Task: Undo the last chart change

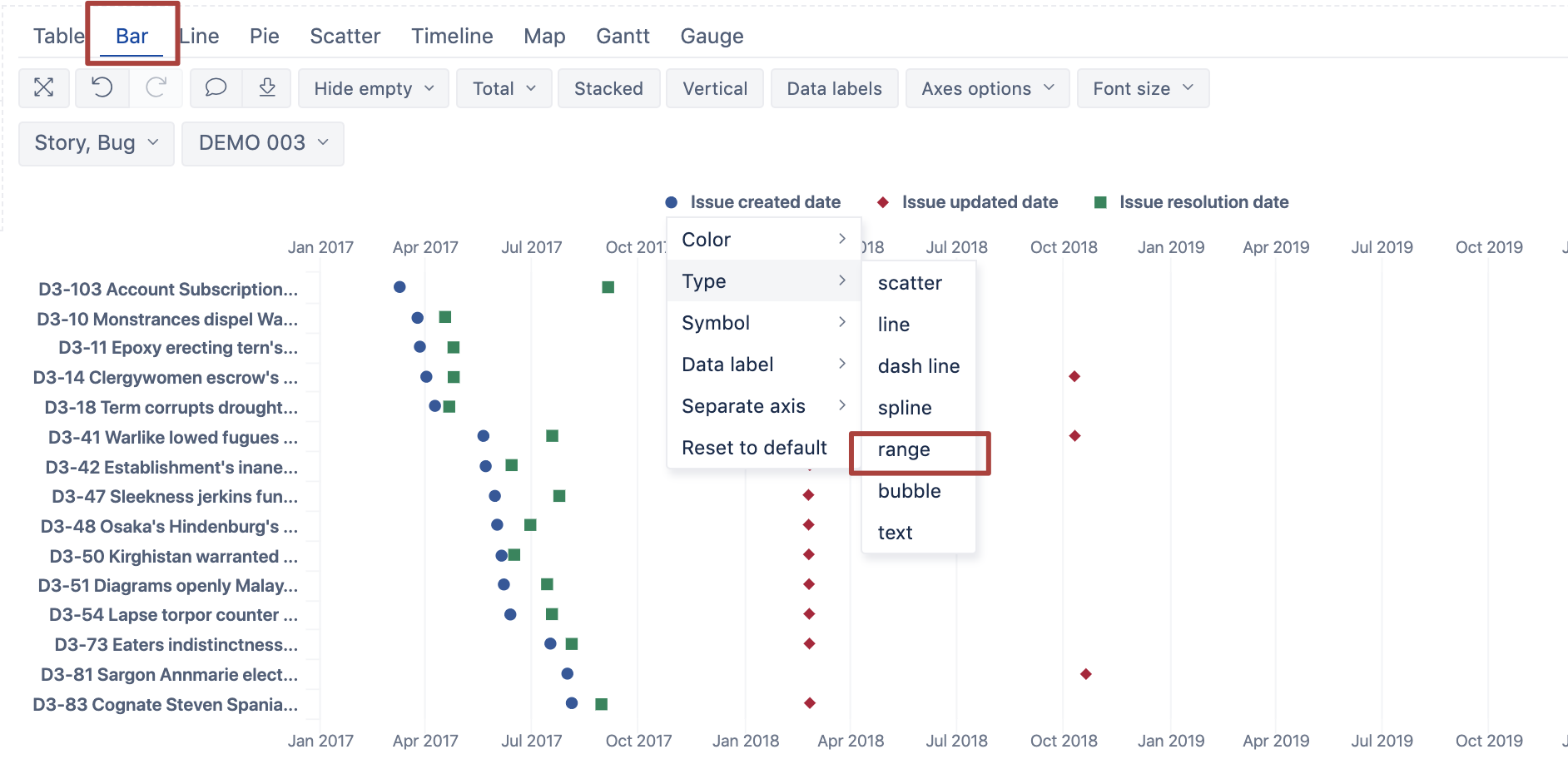Action: [101, 87]
